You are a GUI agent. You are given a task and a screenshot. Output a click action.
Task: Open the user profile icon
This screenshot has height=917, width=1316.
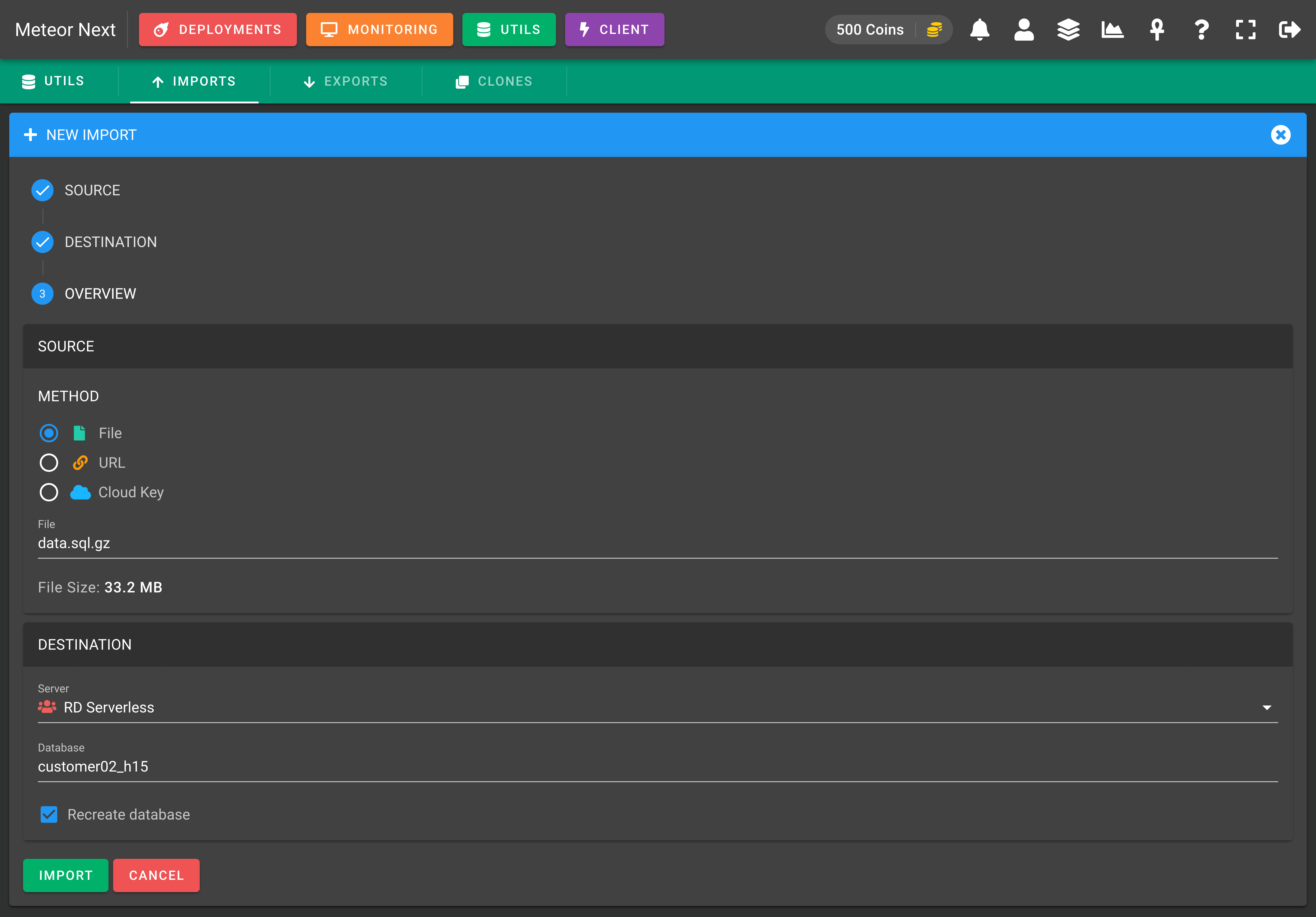tap(1024, 30)
